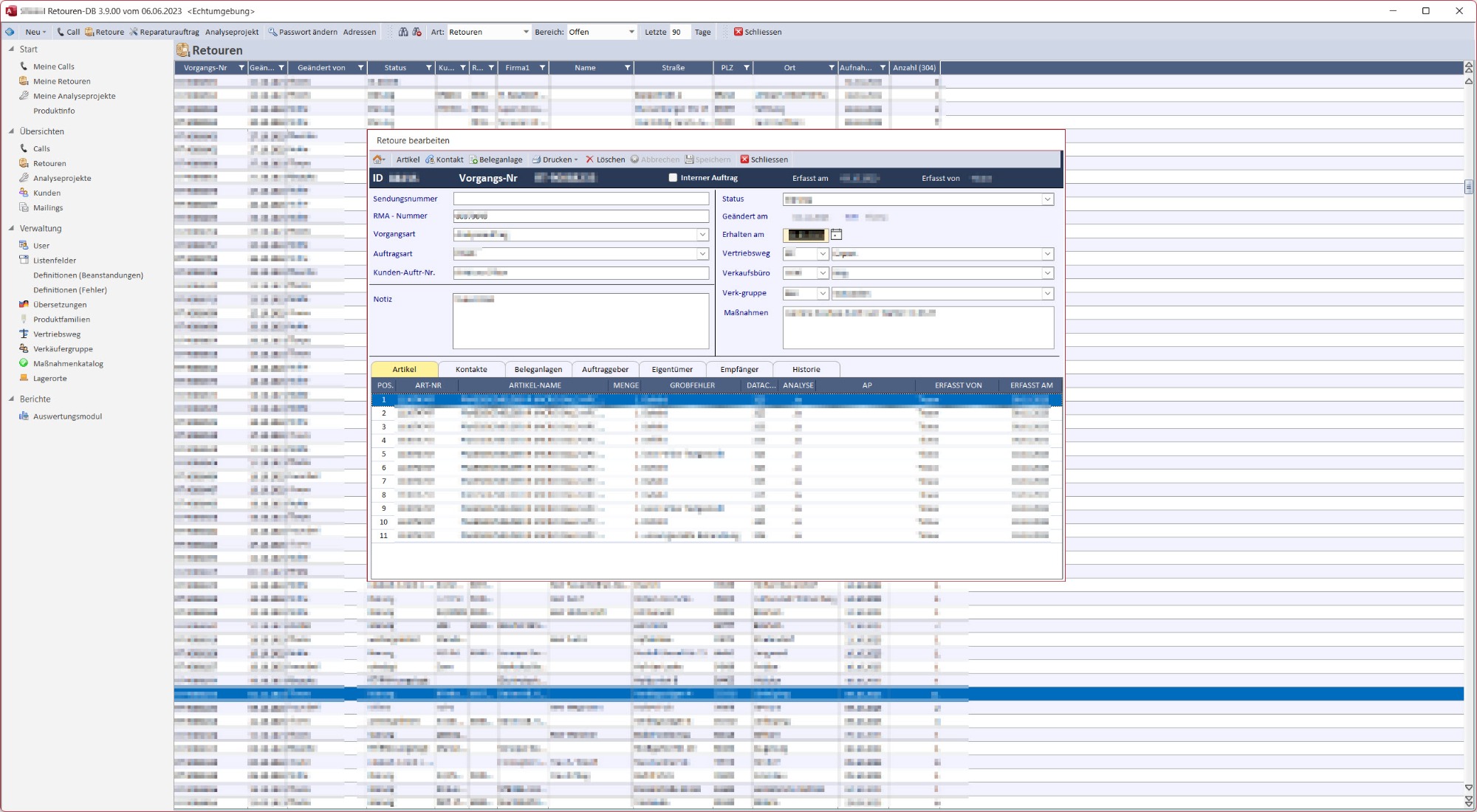Screen dimensions: 1477x812
Task: Click the Beleganlage toolbar item
Action: click(496, 159)
